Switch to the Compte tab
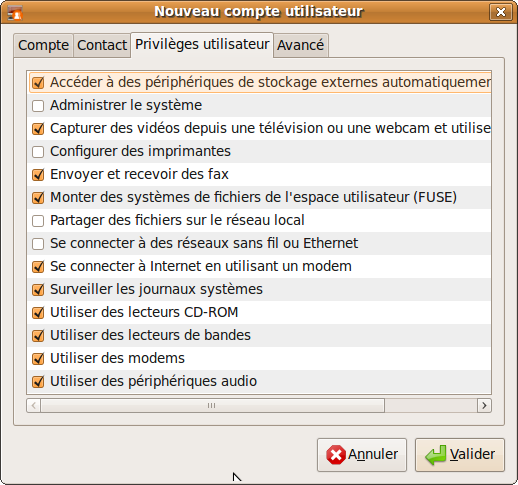This screenshot has height=485, width=518. pyautogui.click(x=43, y=45)
